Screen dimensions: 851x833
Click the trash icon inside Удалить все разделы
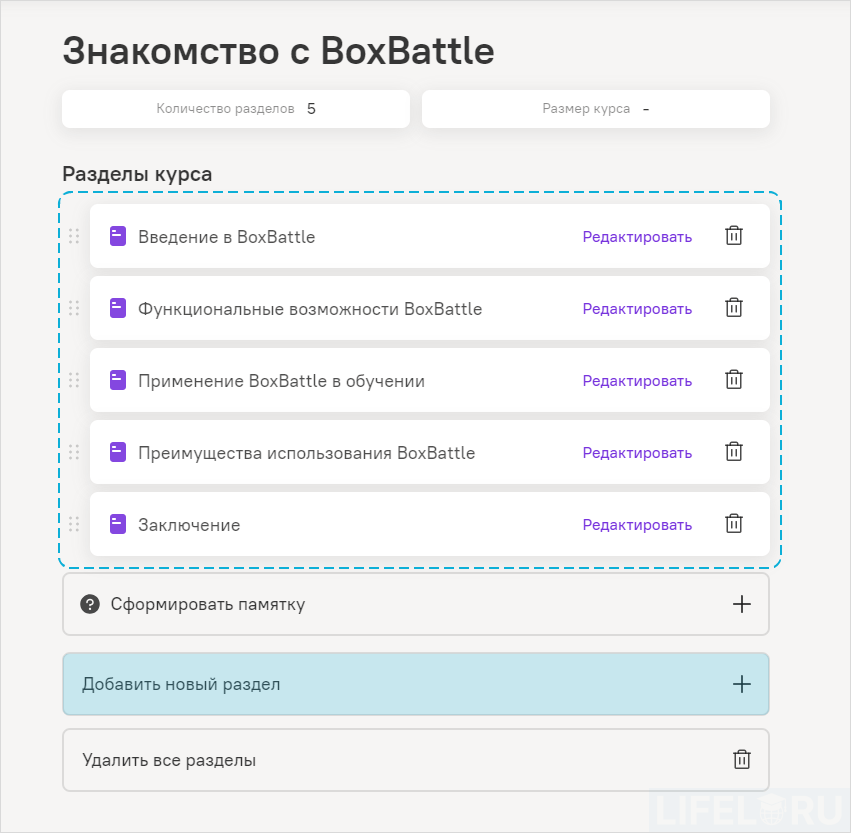741,759
